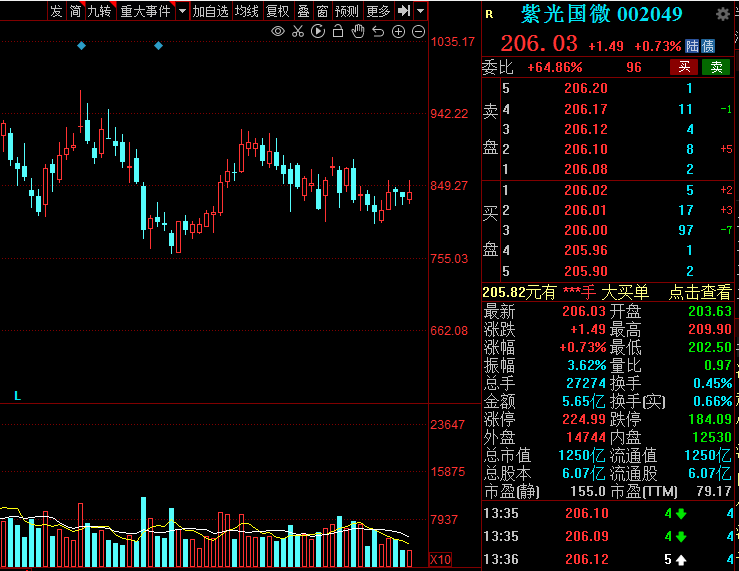Toggle the chart lock icon
The width and height of the screenshot is (739, 571).
(x=338, y=32)
